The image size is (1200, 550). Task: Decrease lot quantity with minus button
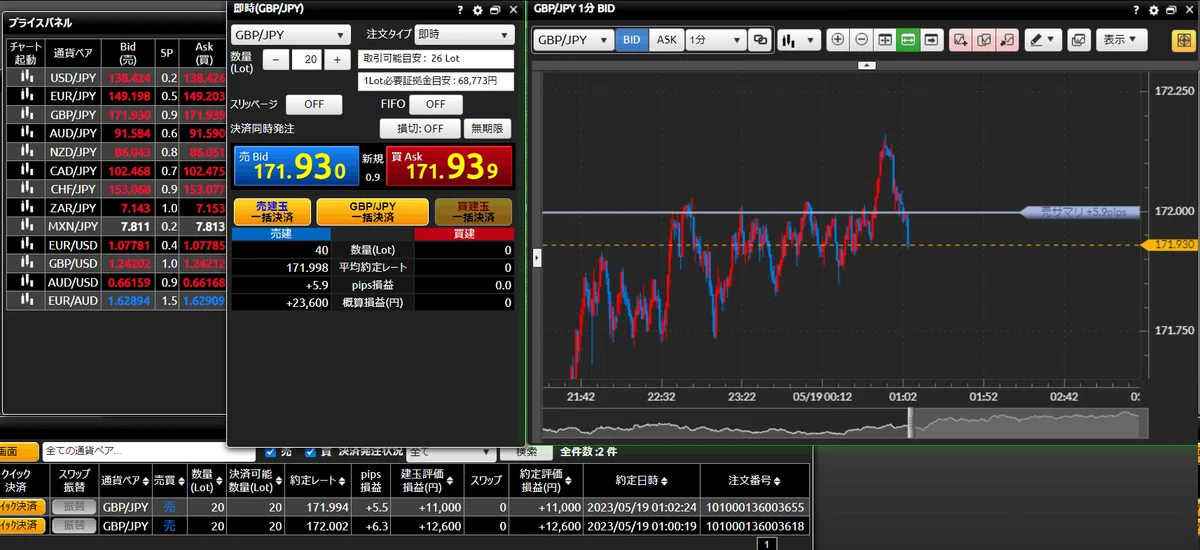[276, 60]
